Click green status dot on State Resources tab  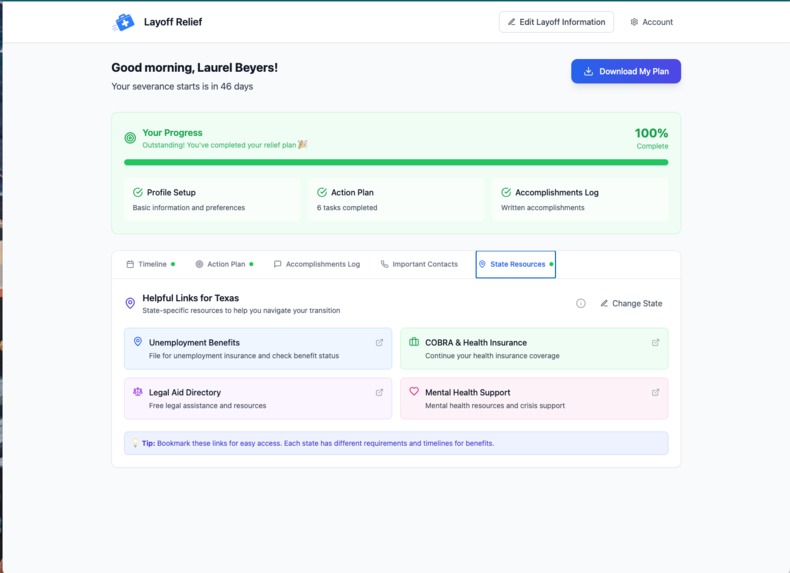coord(551,264)
